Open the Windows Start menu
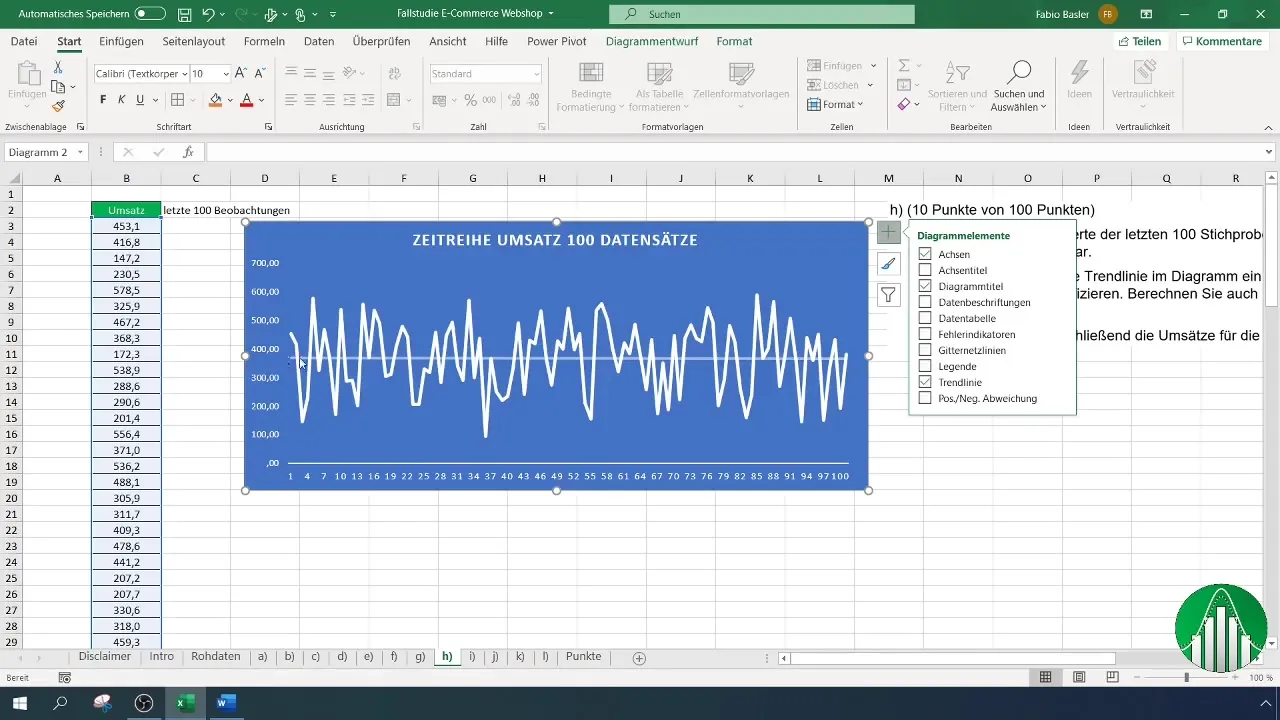This screenshot has width=1280, height=720. pyautogui.click(x=20, y=703)
